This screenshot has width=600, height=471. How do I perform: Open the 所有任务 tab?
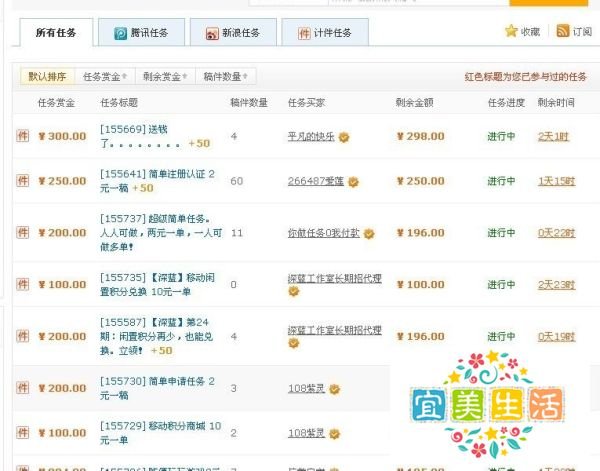click(x=56, y=33)
